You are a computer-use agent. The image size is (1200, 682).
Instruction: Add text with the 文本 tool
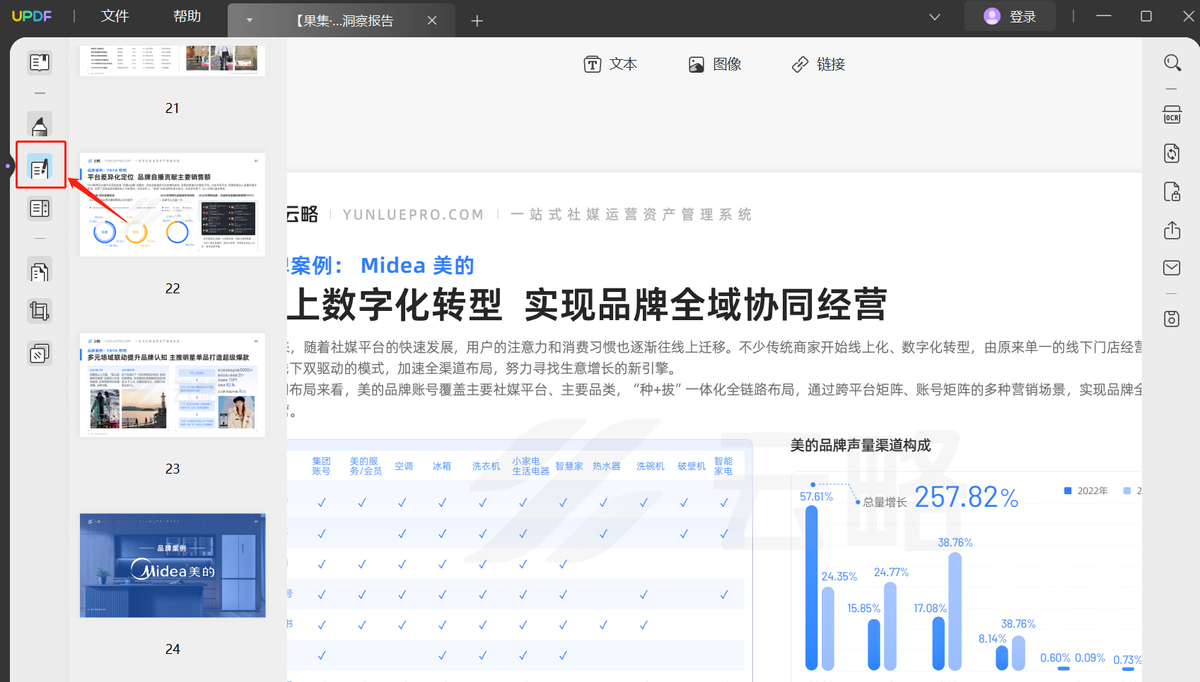(610, 64)
